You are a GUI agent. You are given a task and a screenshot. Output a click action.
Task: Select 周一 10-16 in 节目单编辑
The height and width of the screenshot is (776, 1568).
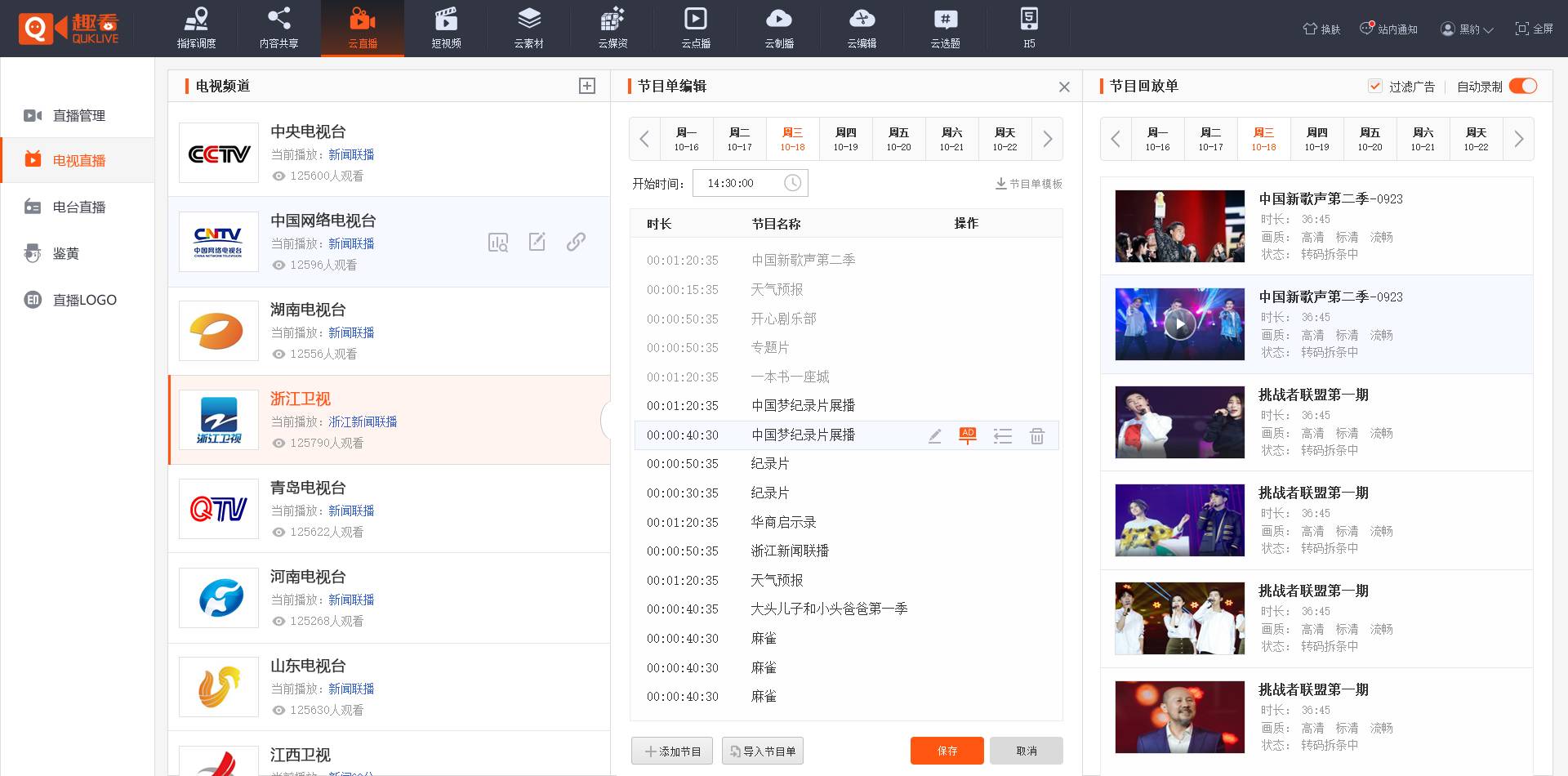686,139
